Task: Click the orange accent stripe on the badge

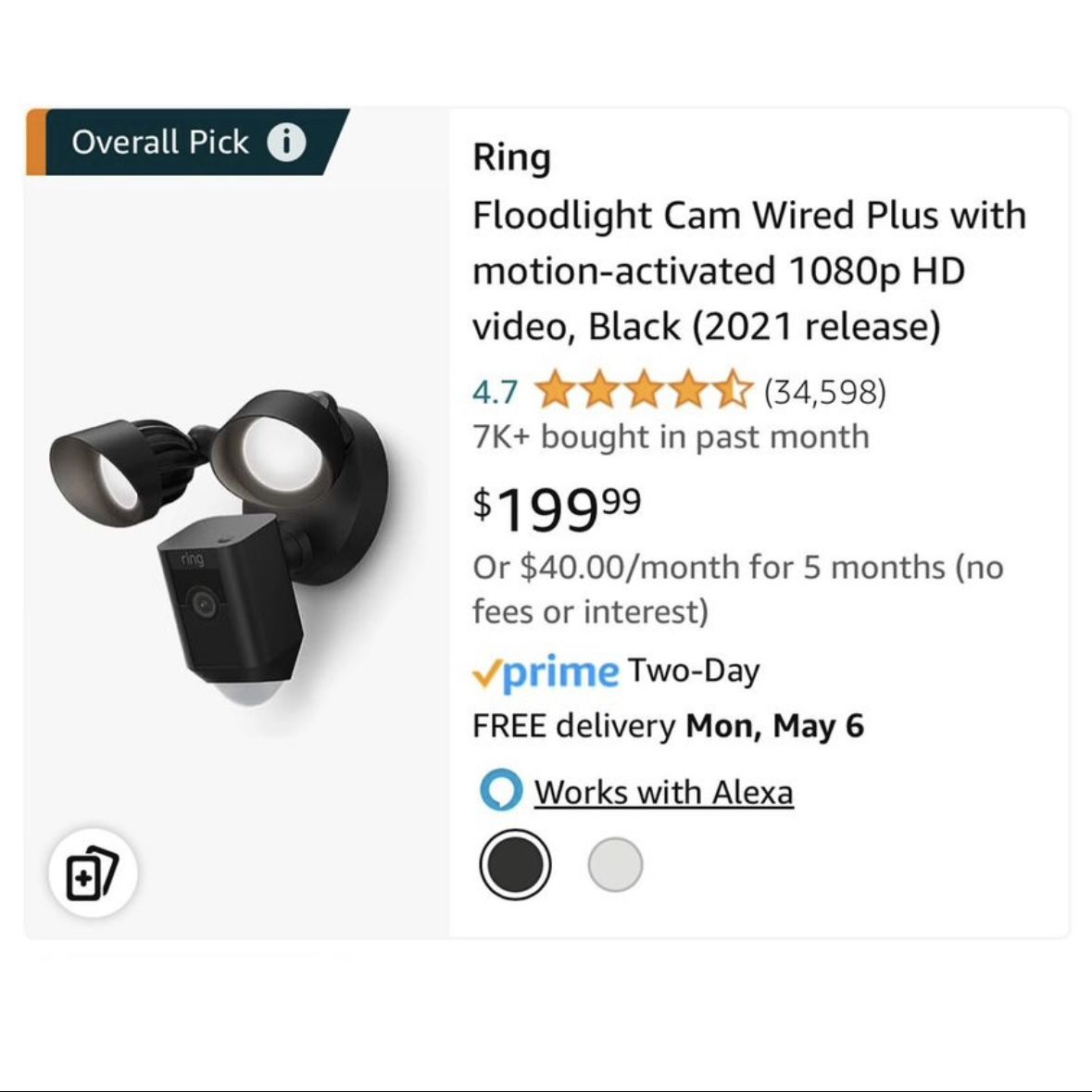Action: pyautogui.click(x=37, y=143)
